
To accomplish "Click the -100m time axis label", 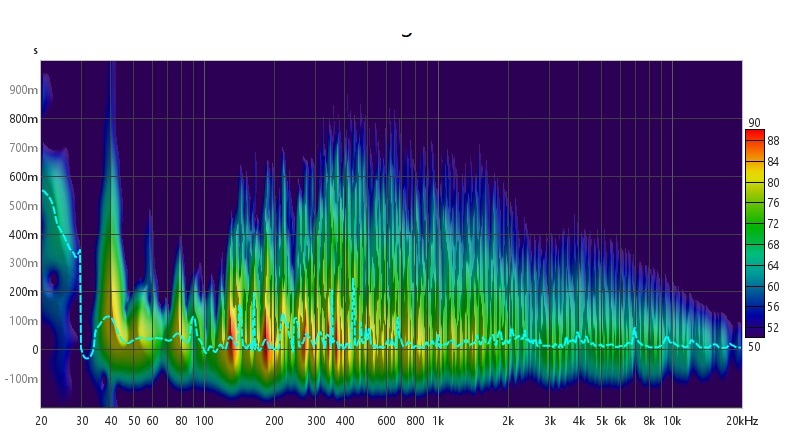I will pyautogui.click(x=22, y=379).
